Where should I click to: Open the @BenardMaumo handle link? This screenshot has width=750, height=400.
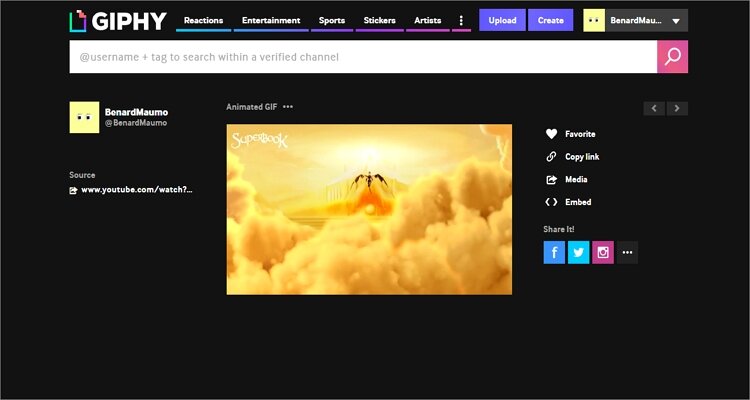tap(136, 123)
